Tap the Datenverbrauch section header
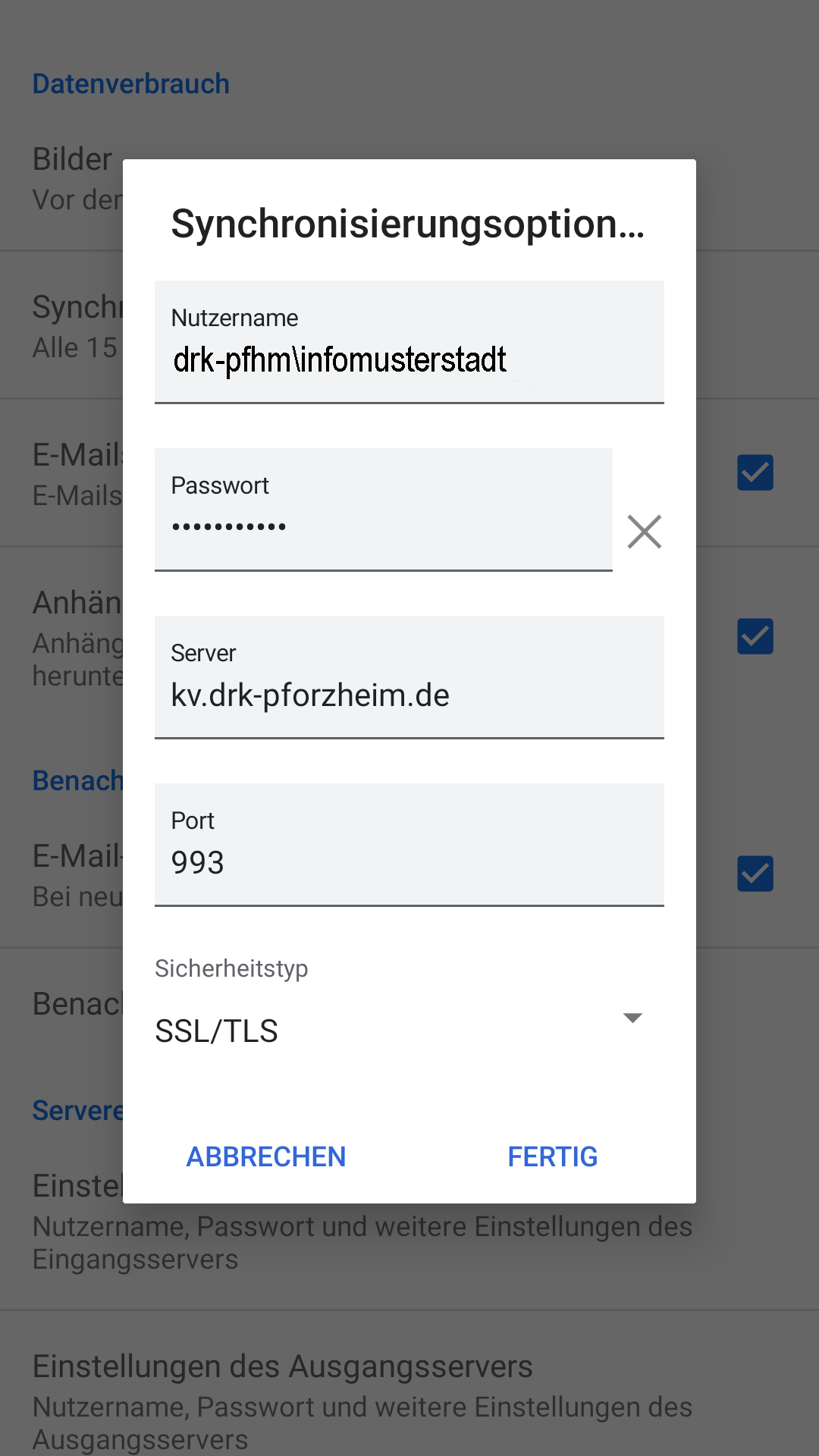This screenshot has height=1456, width=819. [x=130, y=83]
